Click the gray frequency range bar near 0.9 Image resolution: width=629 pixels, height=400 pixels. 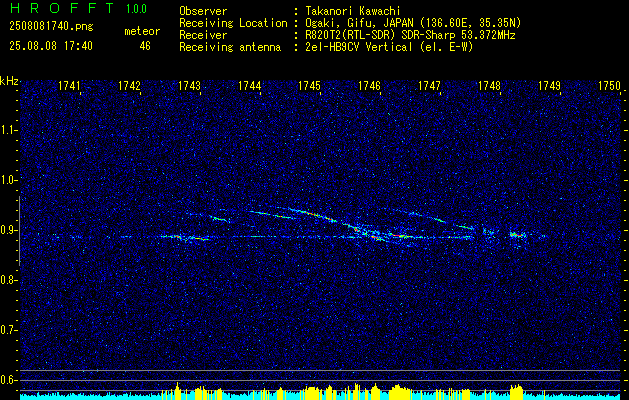click(19, 231)
